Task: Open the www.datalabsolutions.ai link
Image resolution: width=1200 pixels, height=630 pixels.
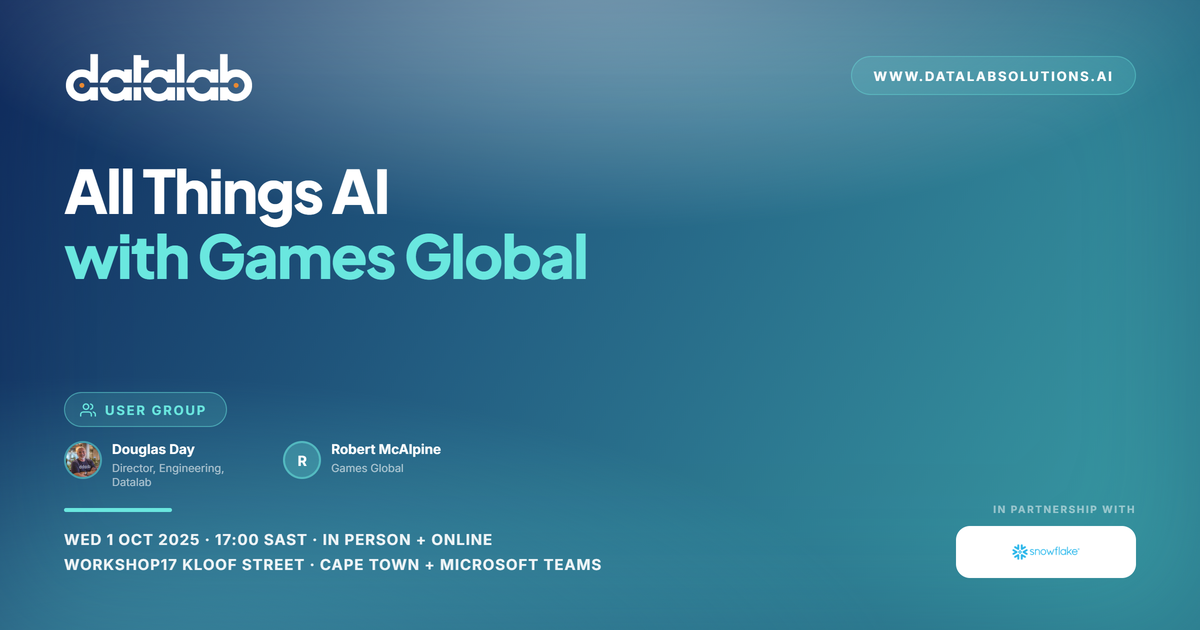Action: [993, 76]
